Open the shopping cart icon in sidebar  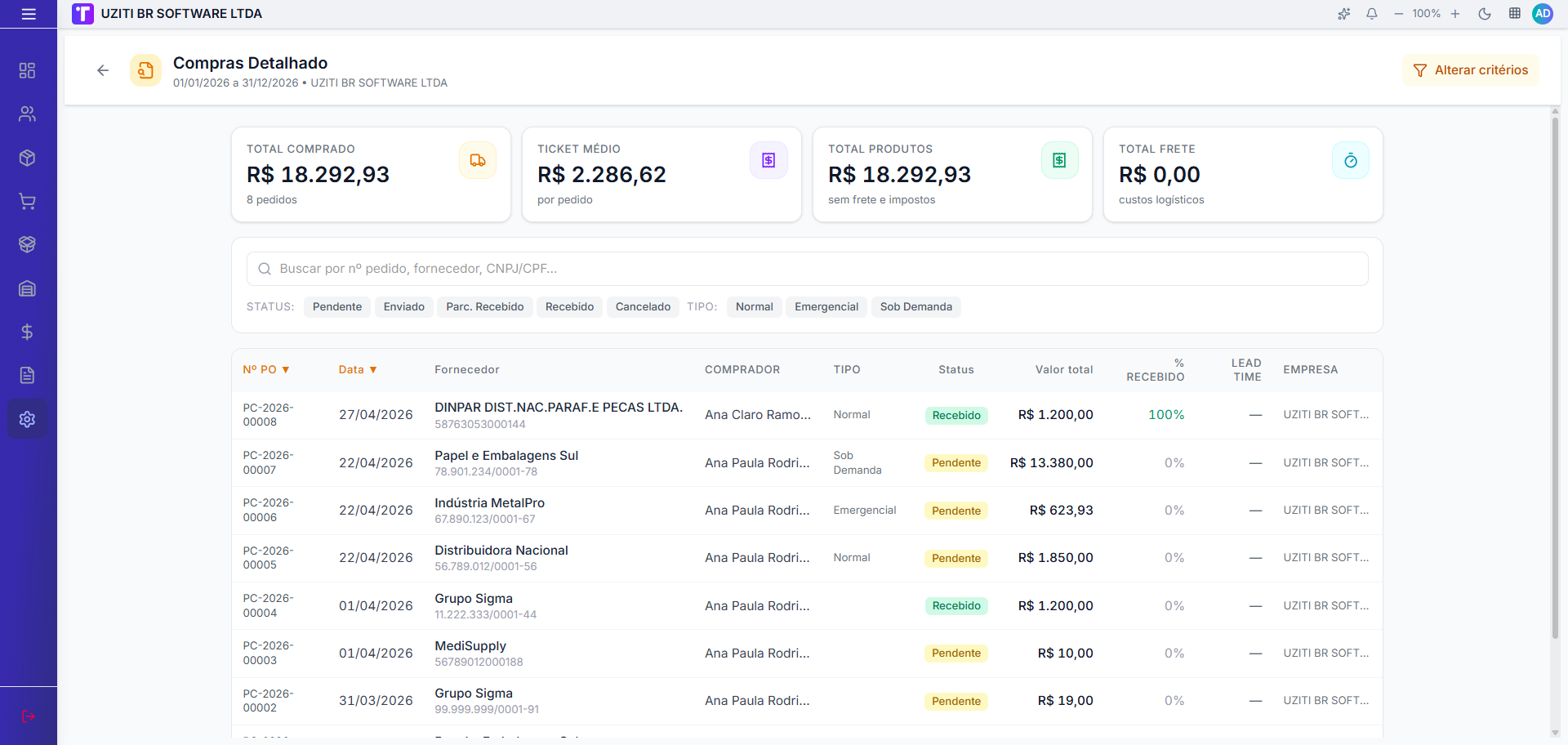pos(27,201)
